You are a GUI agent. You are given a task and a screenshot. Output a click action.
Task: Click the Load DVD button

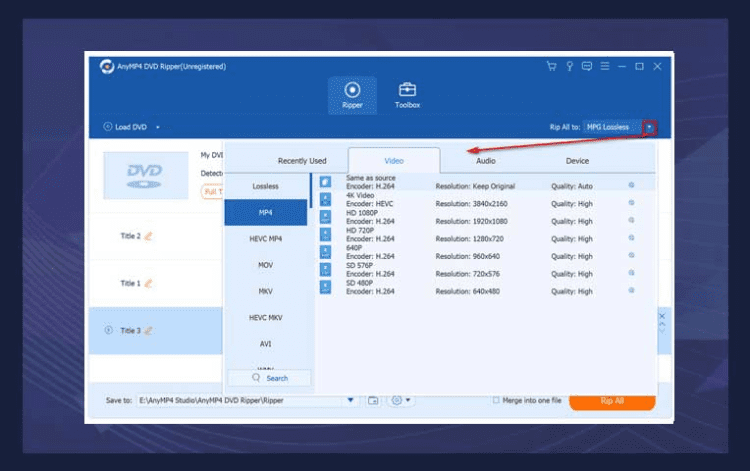(125, 127)
